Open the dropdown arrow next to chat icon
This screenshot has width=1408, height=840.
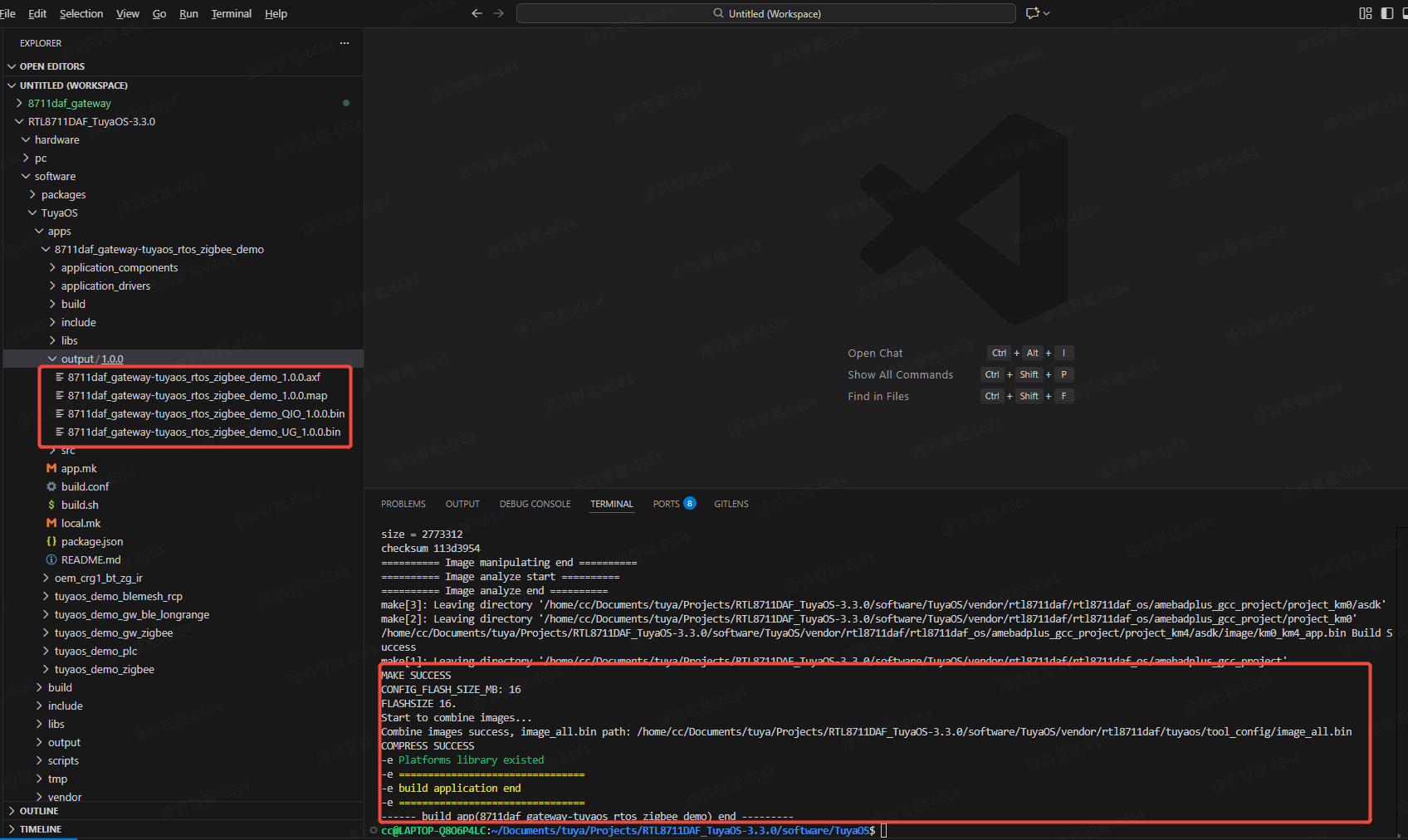point(1047,13)
